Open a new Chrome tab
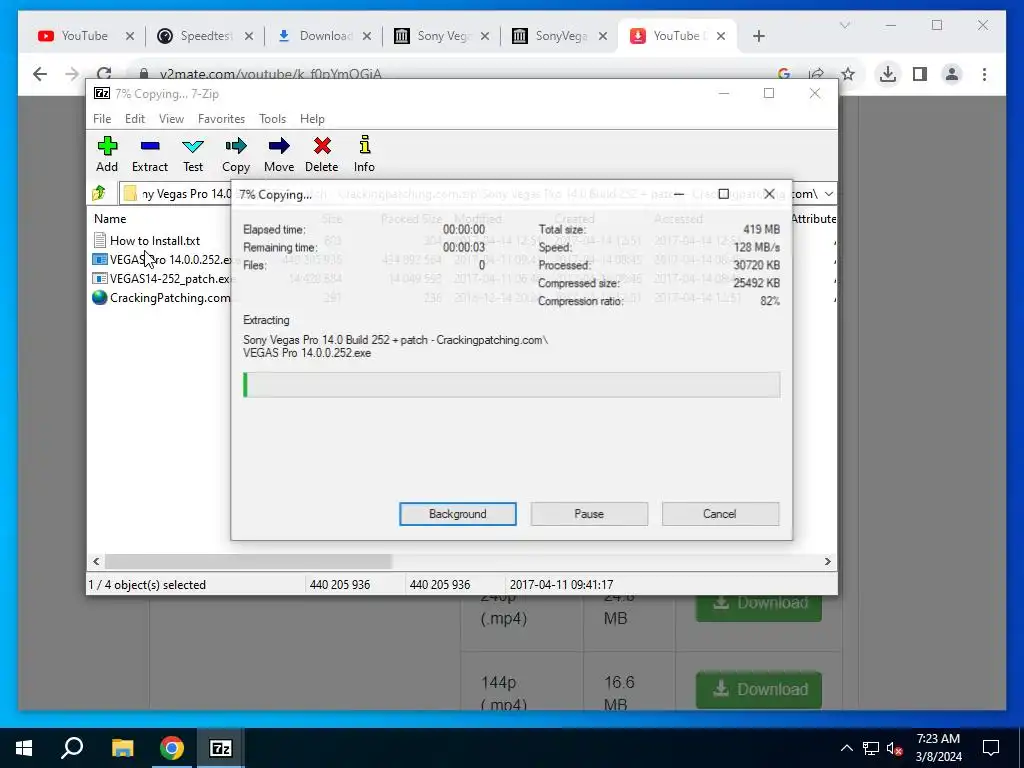The image size is (1024, 768). tap(759, 36)
